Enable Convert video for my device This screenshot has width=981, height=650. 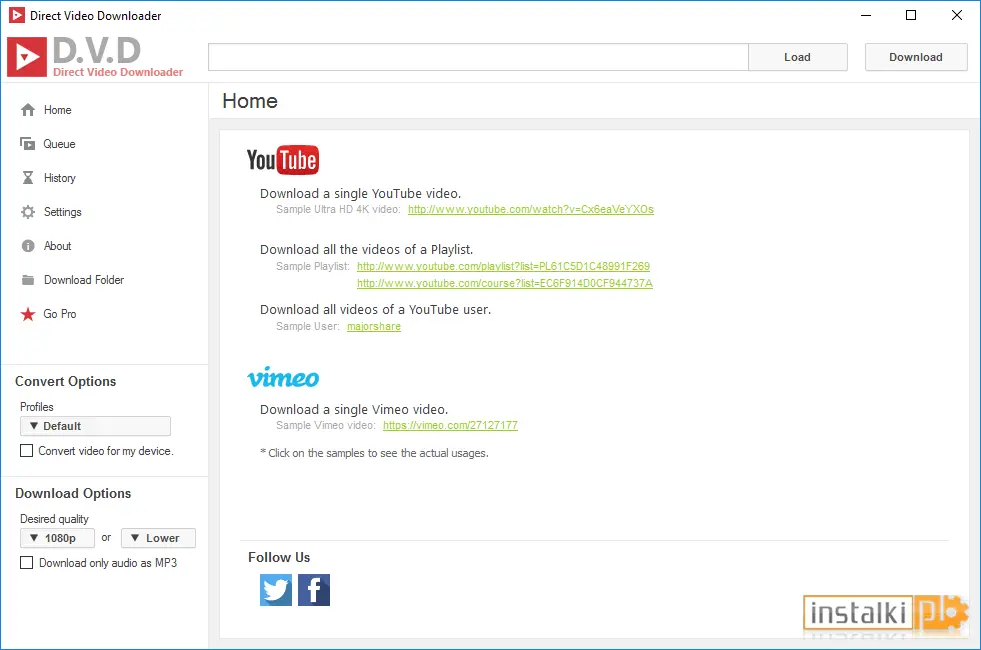pyautogui.click(x=26, y=450)
